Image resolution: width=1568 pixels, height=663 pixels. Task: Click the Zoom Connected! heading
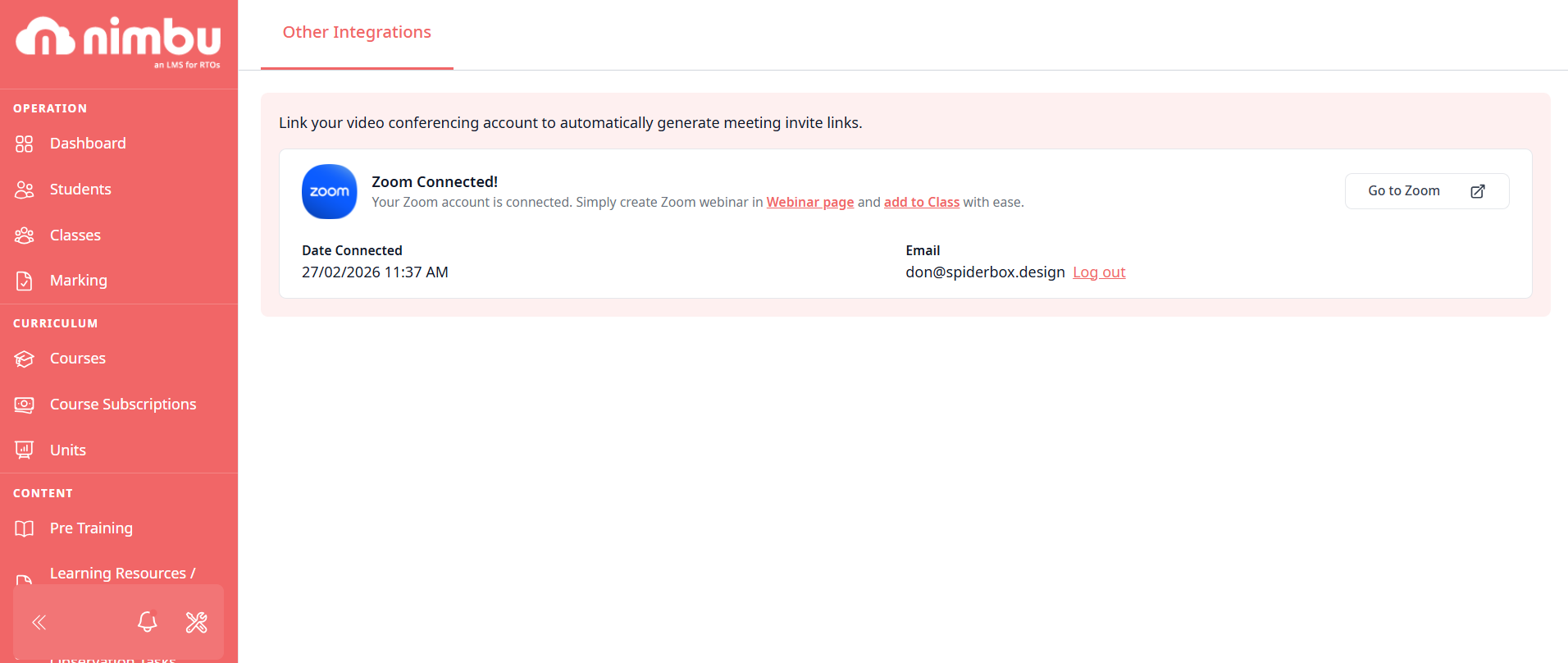pos(435,182)
